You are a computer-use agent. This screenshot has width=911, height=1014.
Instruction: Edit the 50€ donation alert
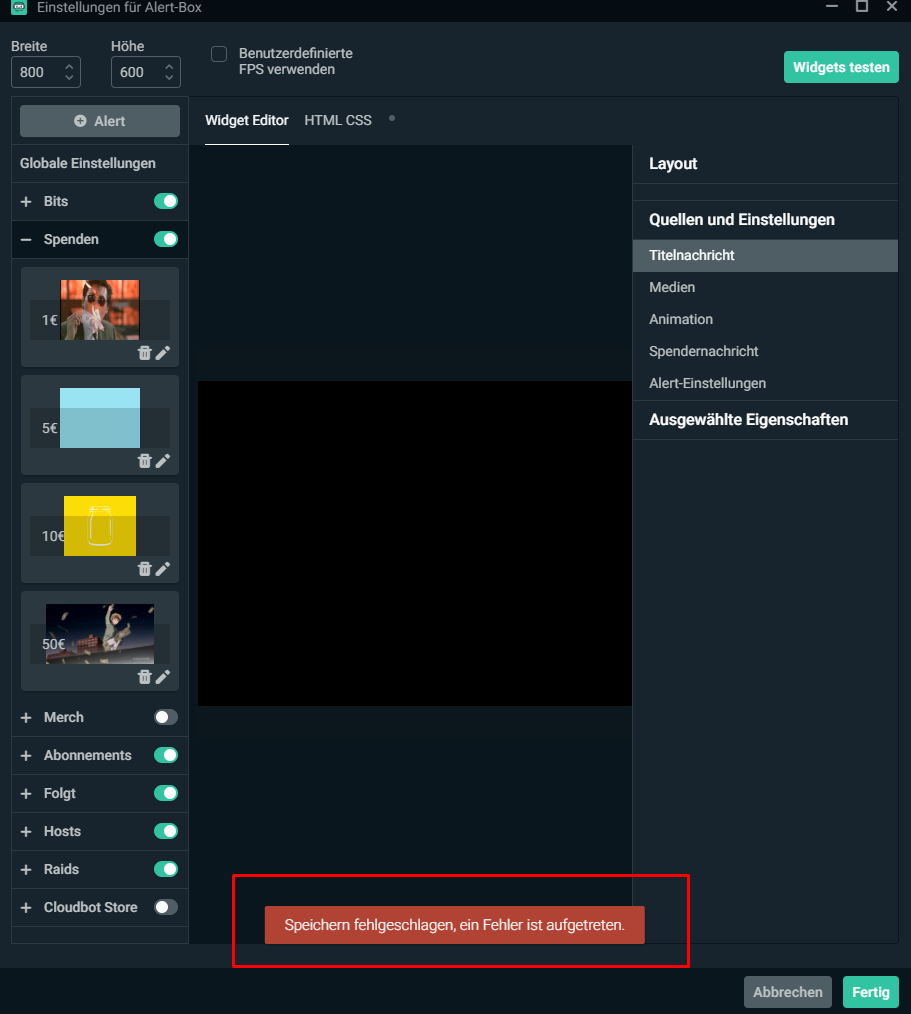(x=163, y=677)
